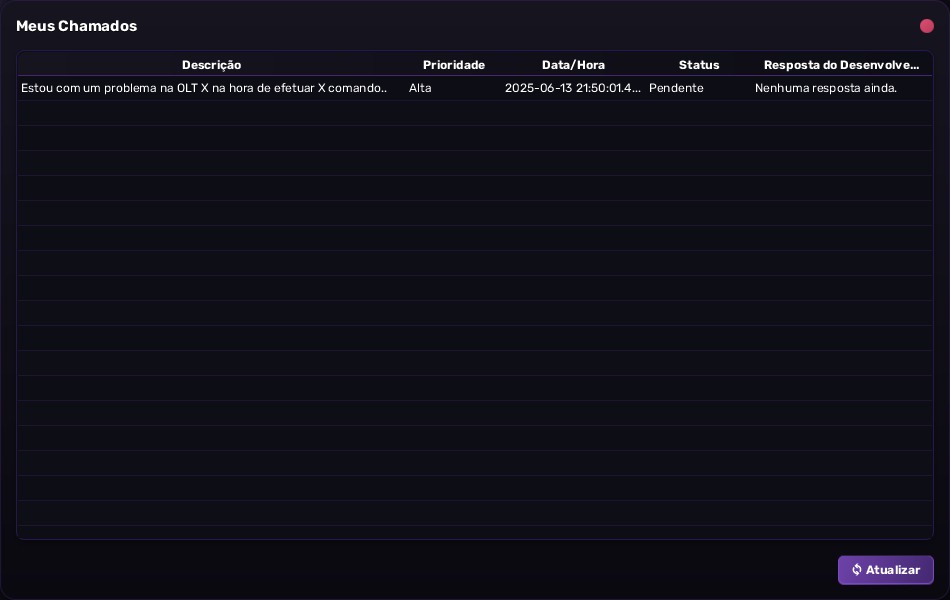Viewport: 950px width, 600px height.
Task: Click the Atualizar button label
Action: tap(892, 570)
